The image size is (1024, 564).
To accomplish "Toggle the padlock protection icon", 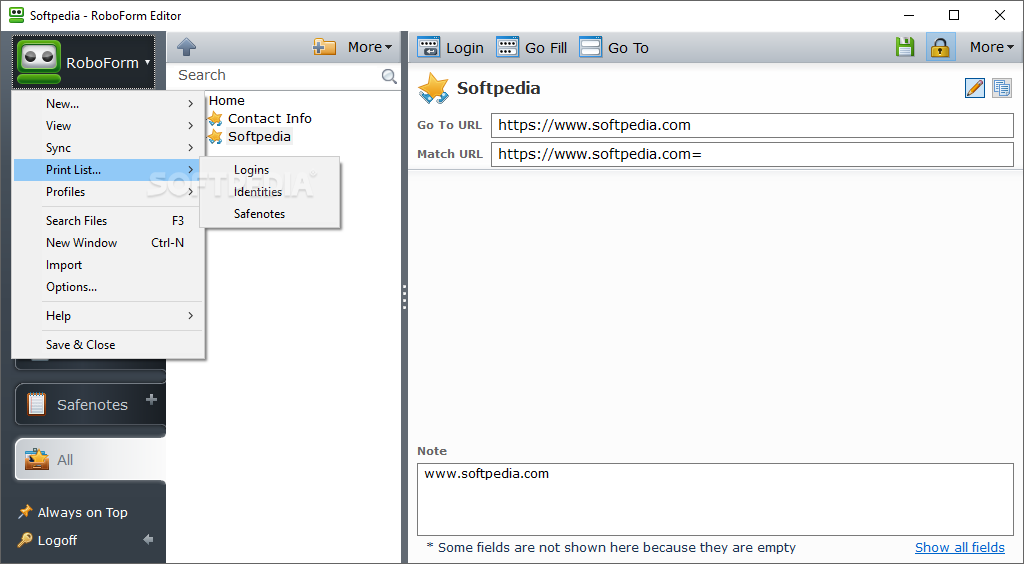I will 940,47.
